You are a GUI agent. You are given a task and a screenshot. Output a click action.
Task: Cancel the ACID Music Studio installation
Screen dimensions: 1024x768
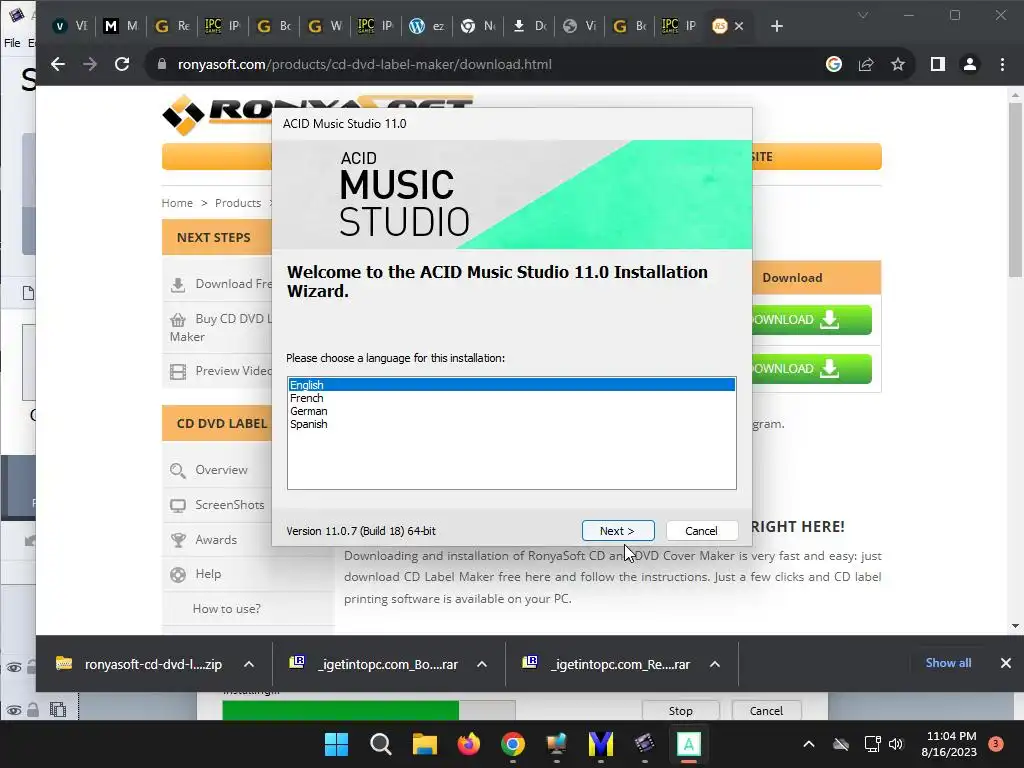tap(701, 531)
